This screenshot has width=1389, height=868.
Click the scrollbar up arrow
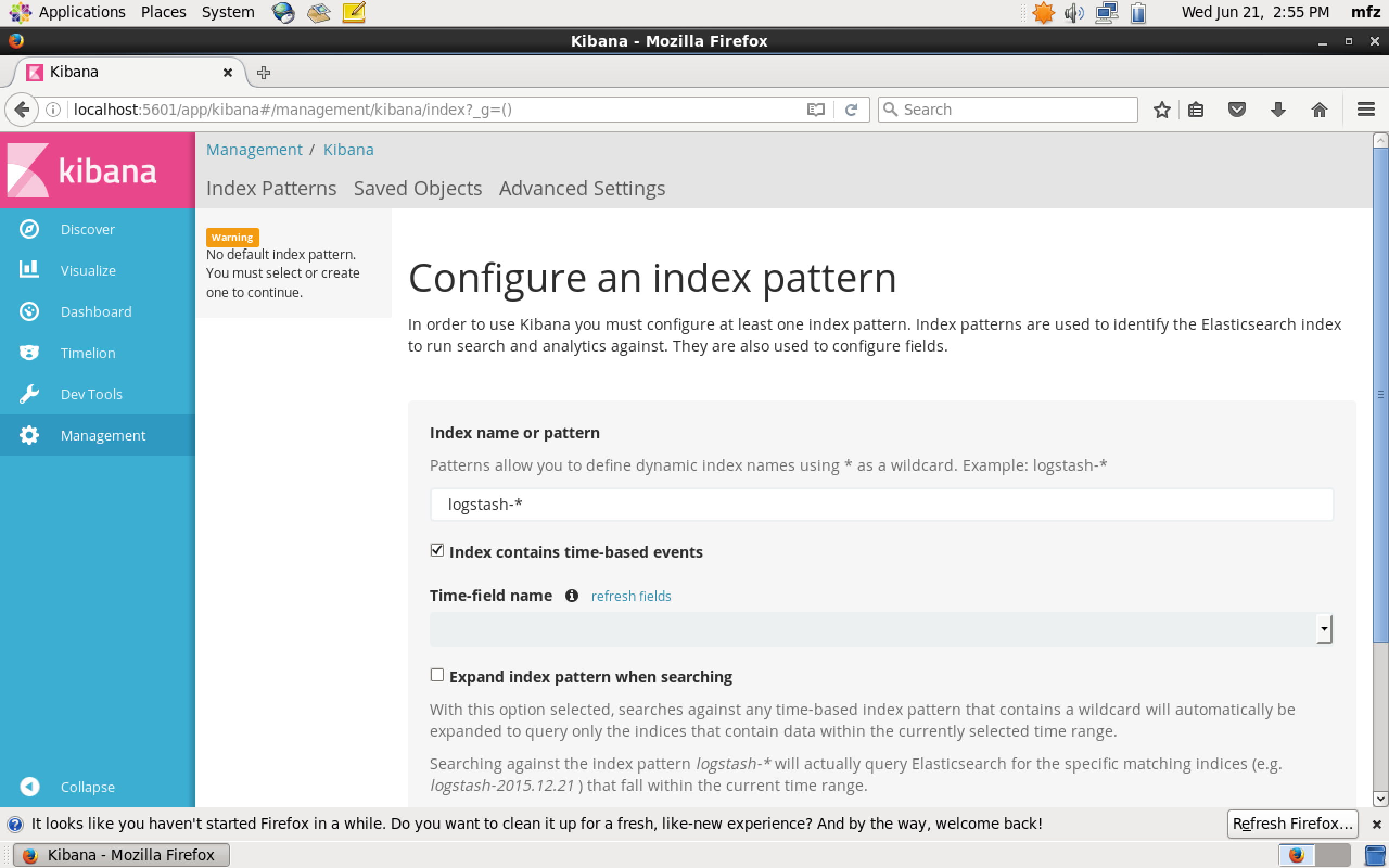(x=1380, y=140)
